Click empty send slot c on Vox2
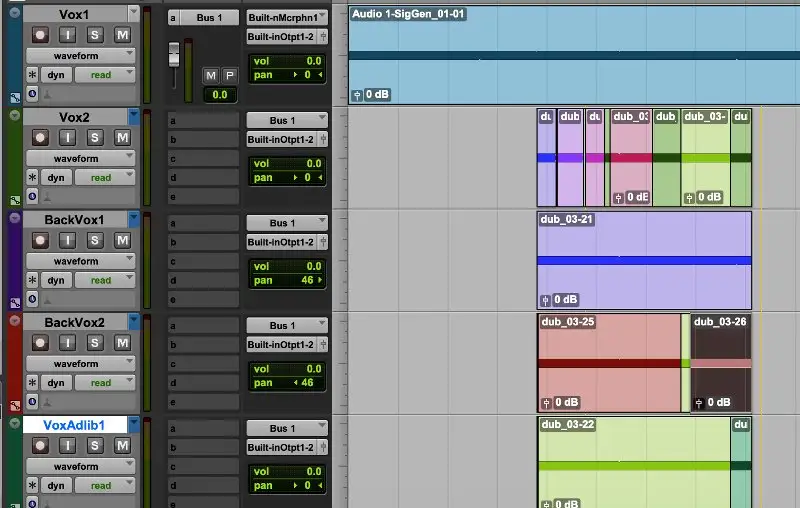Image resolution: width=800 pixels, height=508 pixels. [x=203, y=159]
